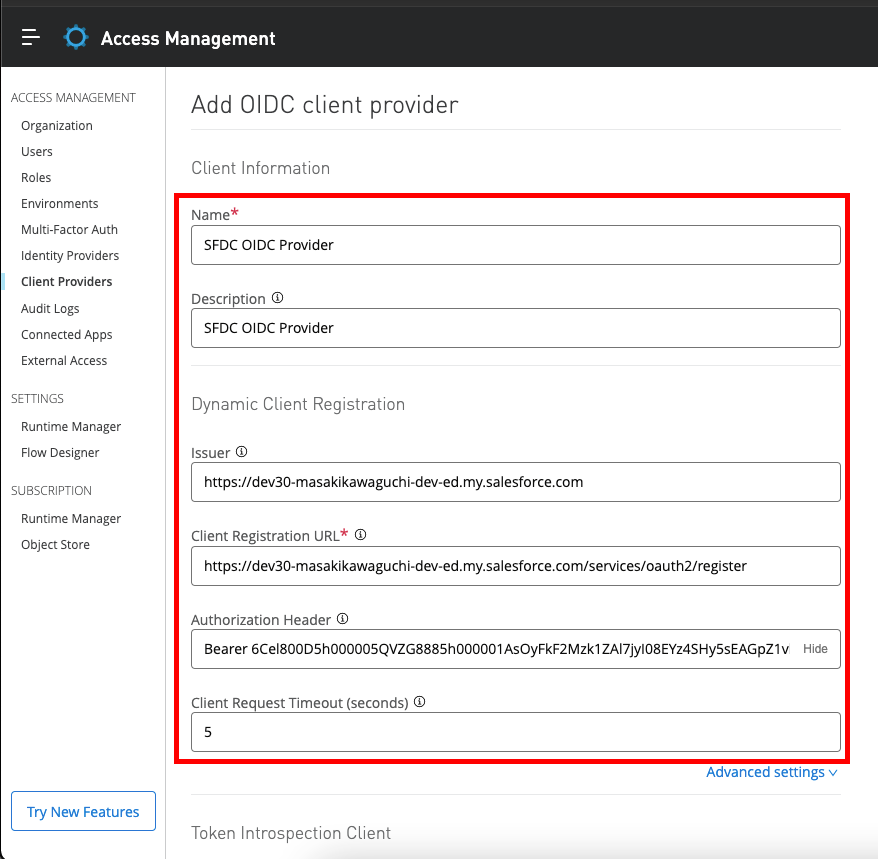Click the info icon next to Description

coord(278,298)
